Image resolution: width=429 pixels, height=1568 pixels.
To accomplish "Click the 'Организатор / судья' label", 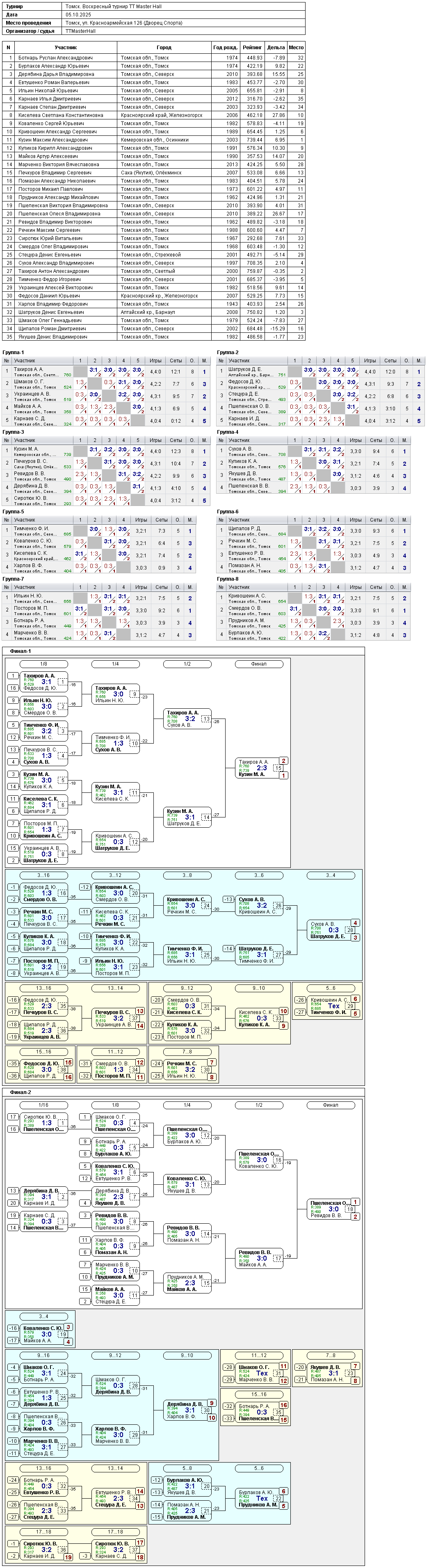I will coord(30,30).
